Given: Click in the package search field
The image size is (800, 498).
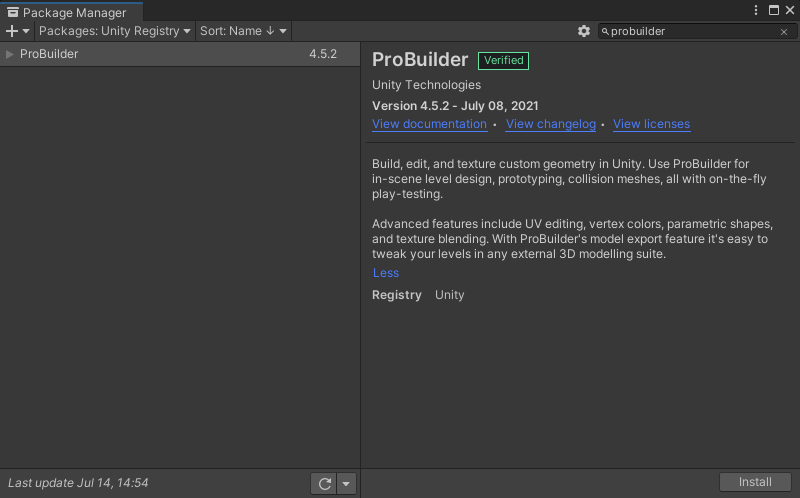Looking at the screenshot, I should 690,32.
